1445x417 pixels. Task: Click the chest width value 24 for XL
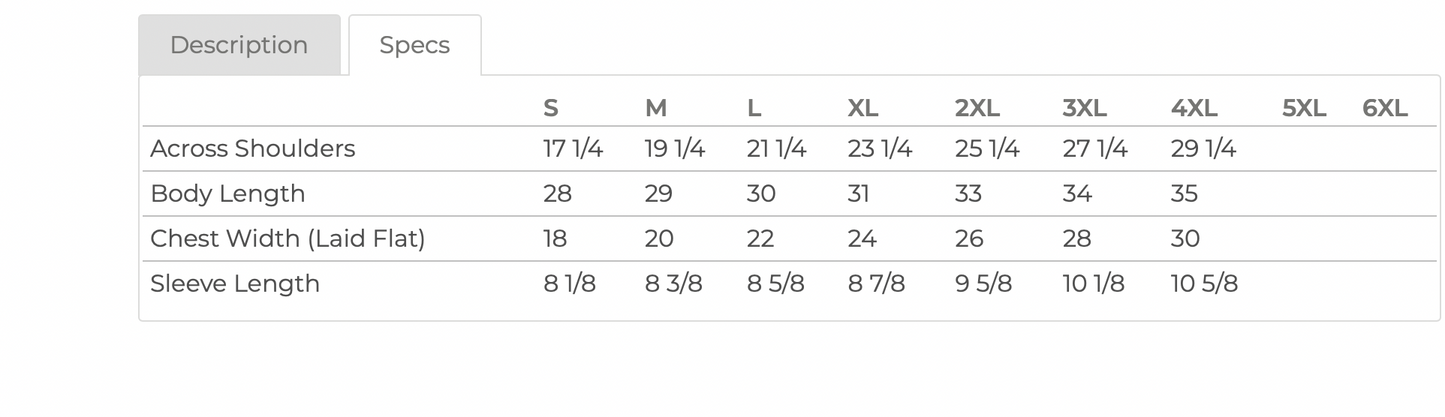click(862, 239)
